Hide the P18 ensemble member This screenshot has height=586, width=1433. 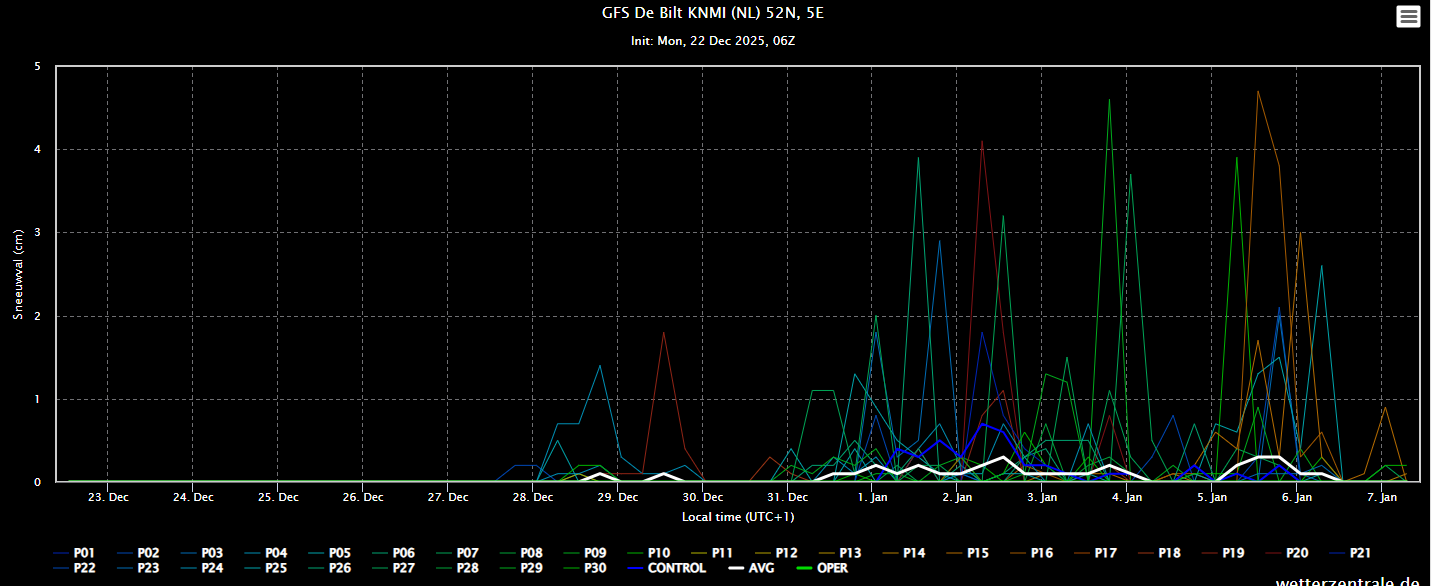1161,553
